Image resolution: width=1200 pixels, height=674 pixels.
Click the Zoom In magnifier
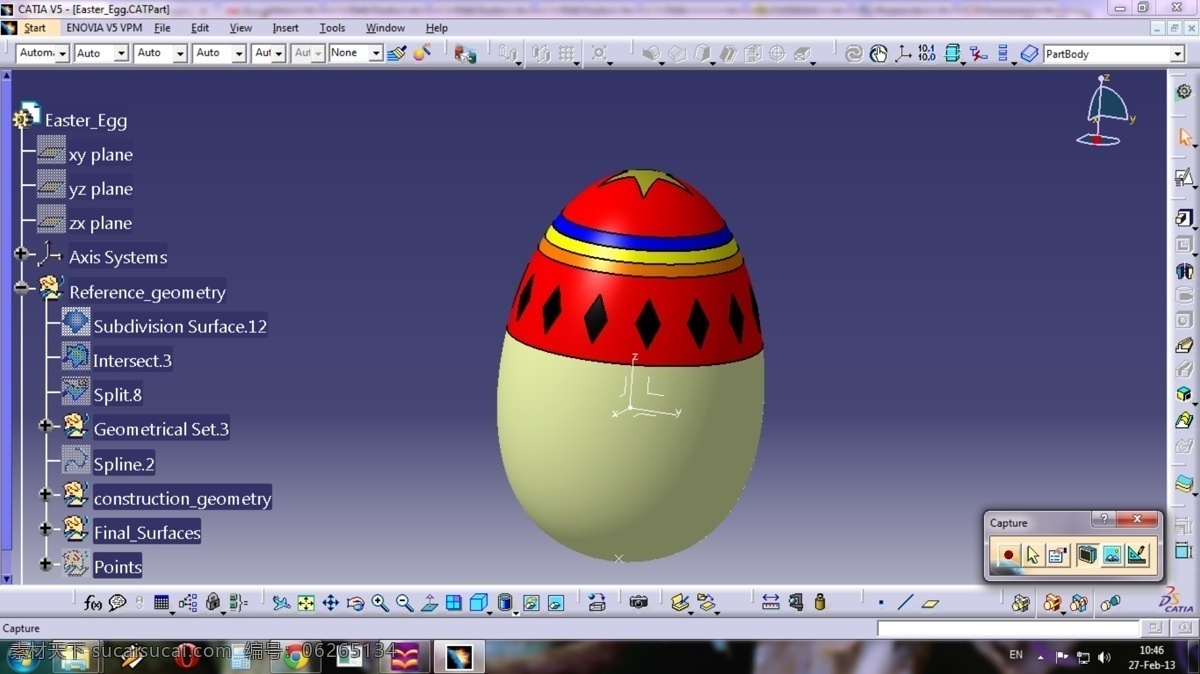(380, 602)
